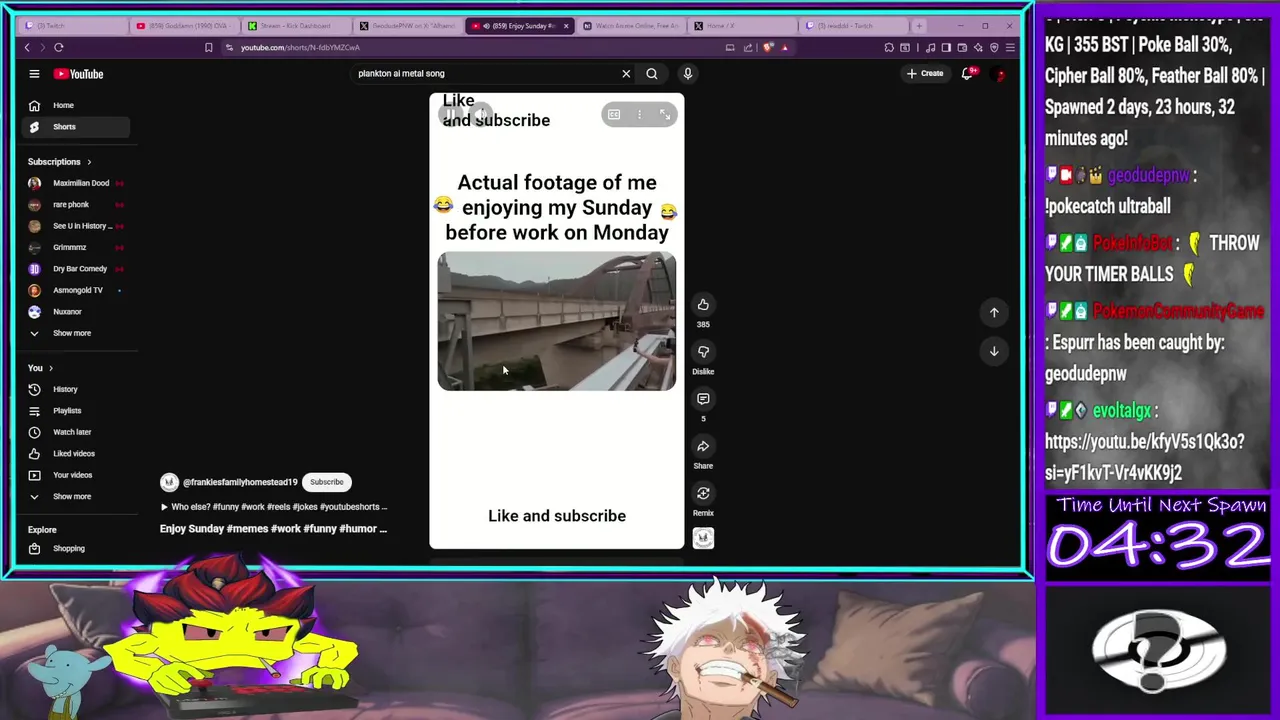
Task: Switch to the GeodudePNW on X tab
Action: tap(407, 25)
